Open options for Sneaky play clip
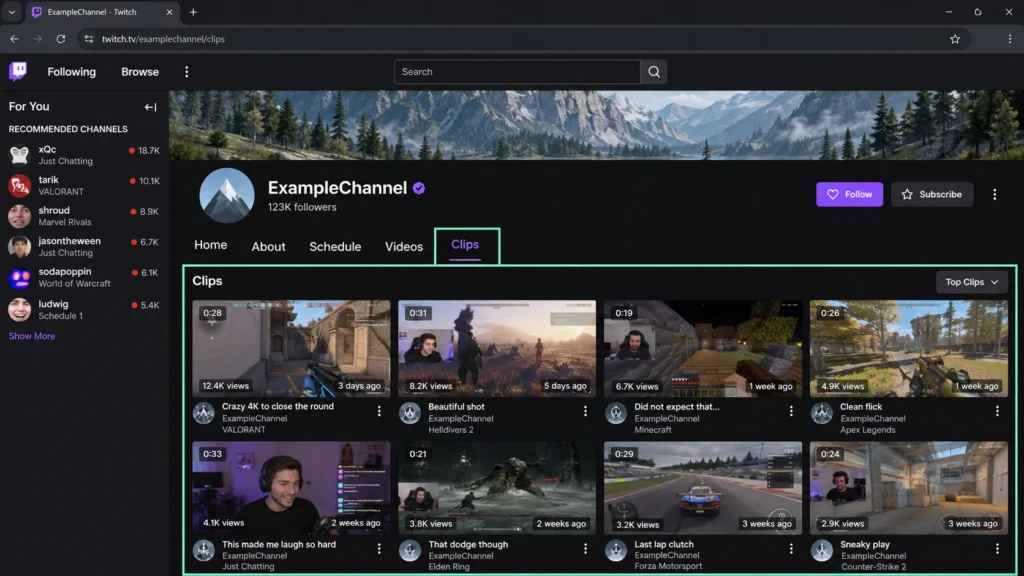 [x=997, y=549]
